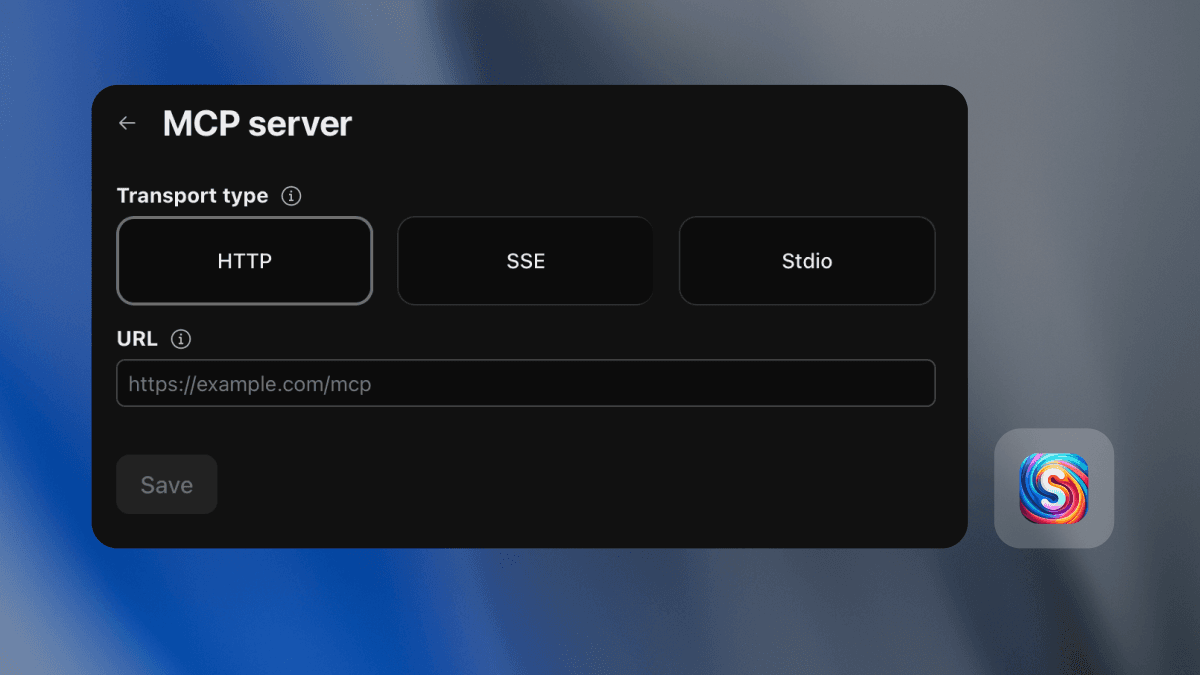Pick Stdio from the transport choices
1200x675 pixels.
(x=807, y=261)
